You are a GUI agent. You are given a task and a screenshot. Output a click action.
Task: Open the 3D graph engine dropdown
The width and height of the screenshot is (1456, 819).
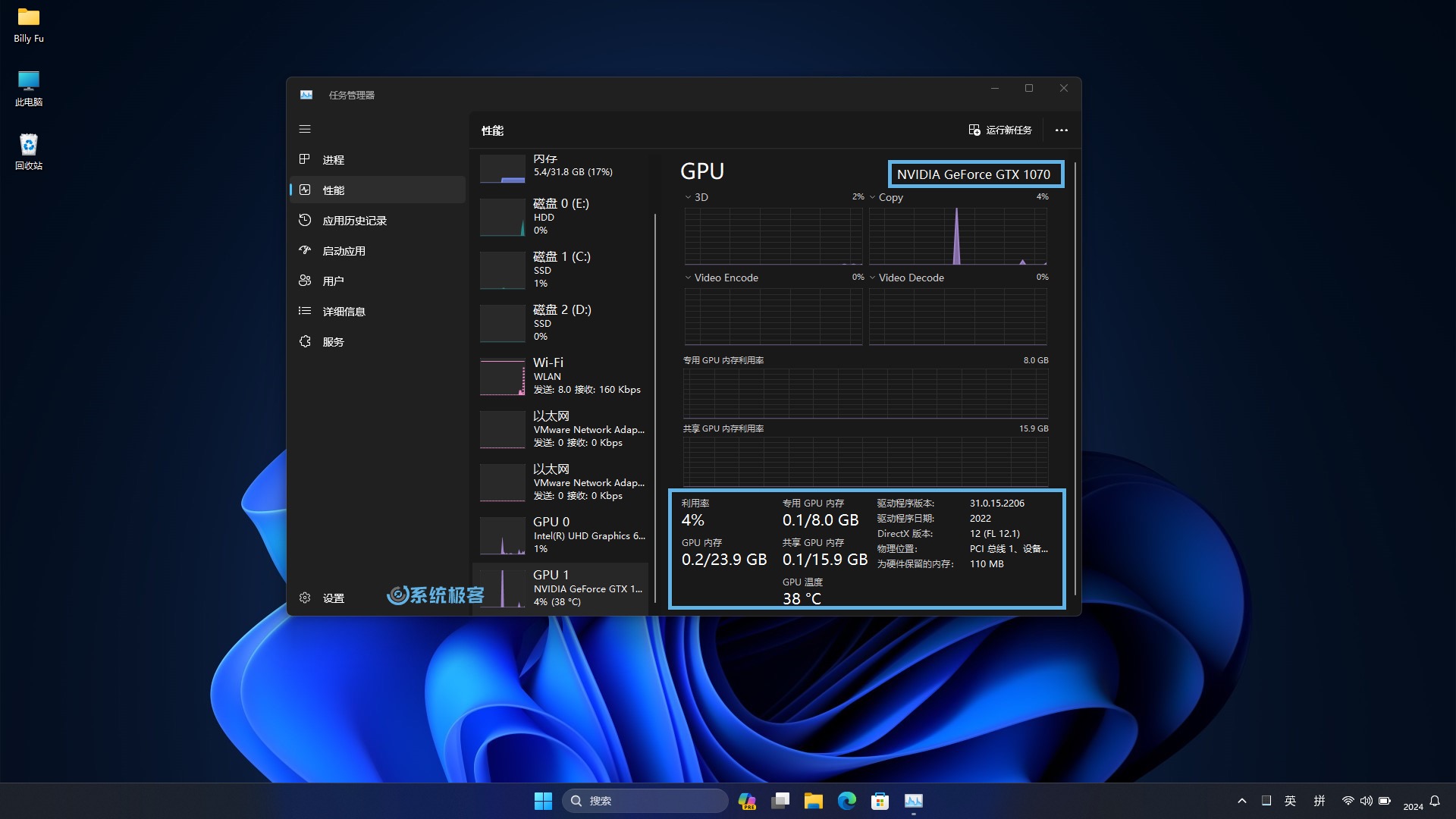point(688,197)
